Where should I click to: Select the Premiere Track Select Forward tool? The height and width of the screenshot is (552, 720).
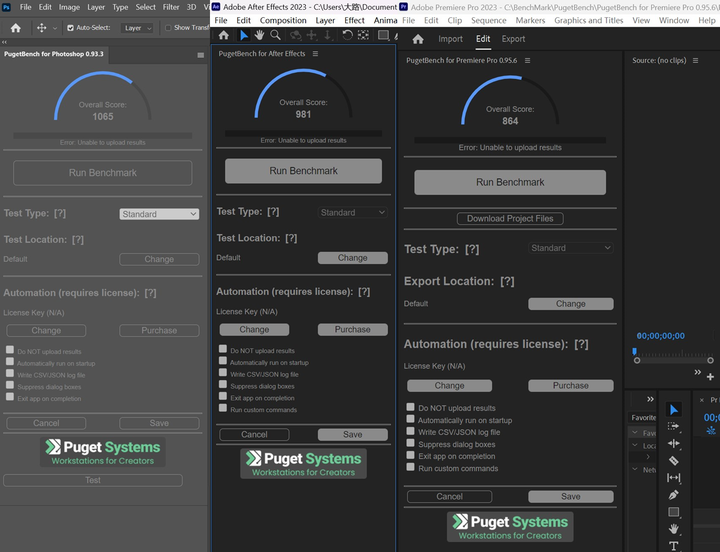[674, 427]
